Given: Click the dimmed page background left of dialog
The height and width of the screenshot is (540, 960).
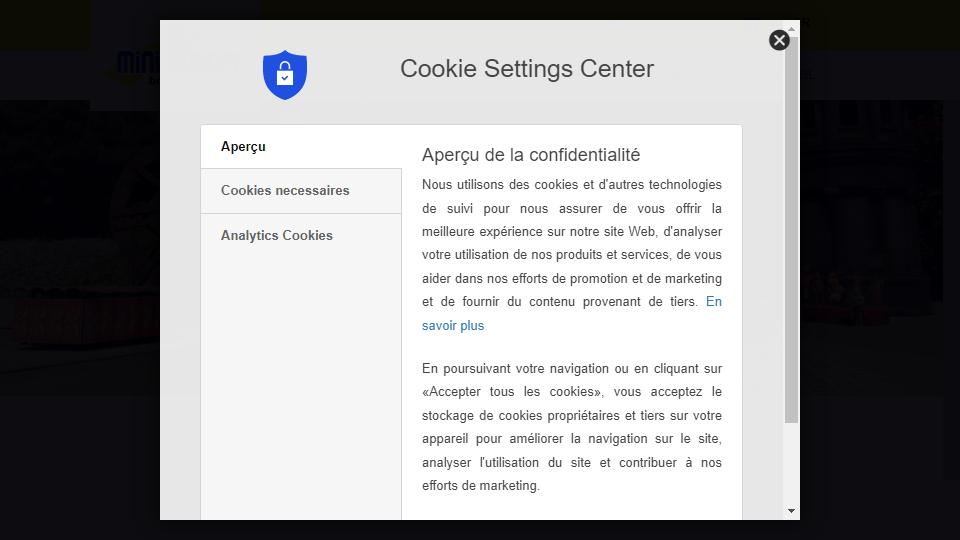Looking at the screenshot, I should click(80, 306).
